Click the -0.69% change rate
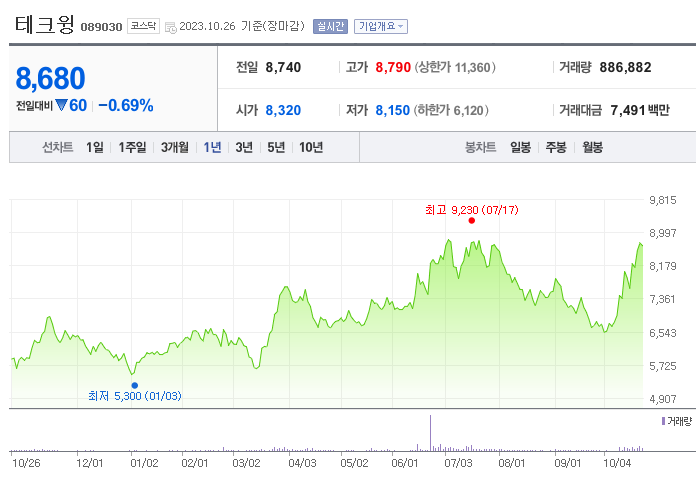 [x=126, y=105]
